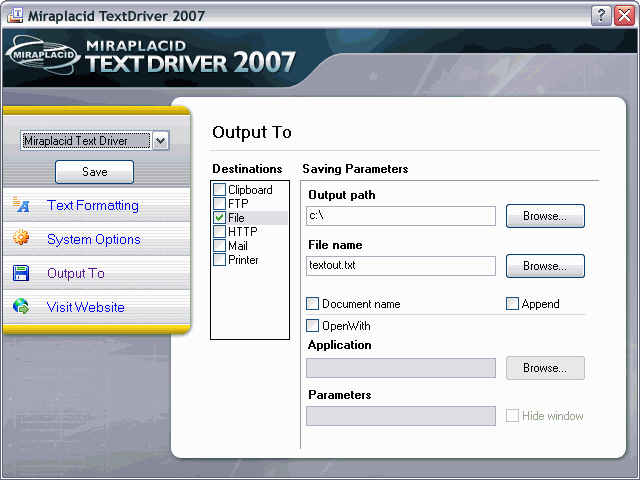Enable the FTP destination checkbox
This screenshot has width=640, height=480.
(220, 203)
